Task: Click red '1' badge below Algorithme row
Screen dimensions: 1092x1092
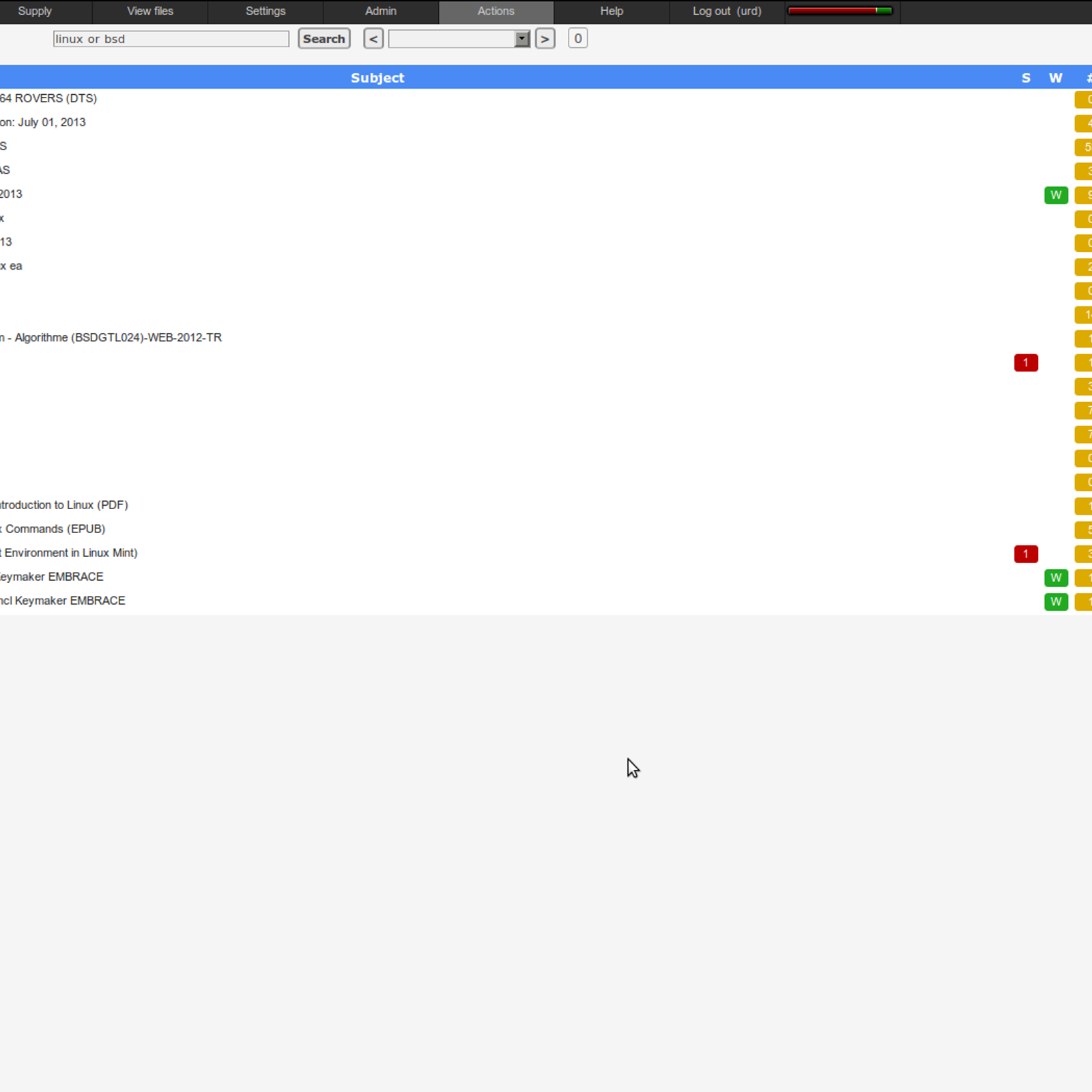Action: pos(1026,362)
